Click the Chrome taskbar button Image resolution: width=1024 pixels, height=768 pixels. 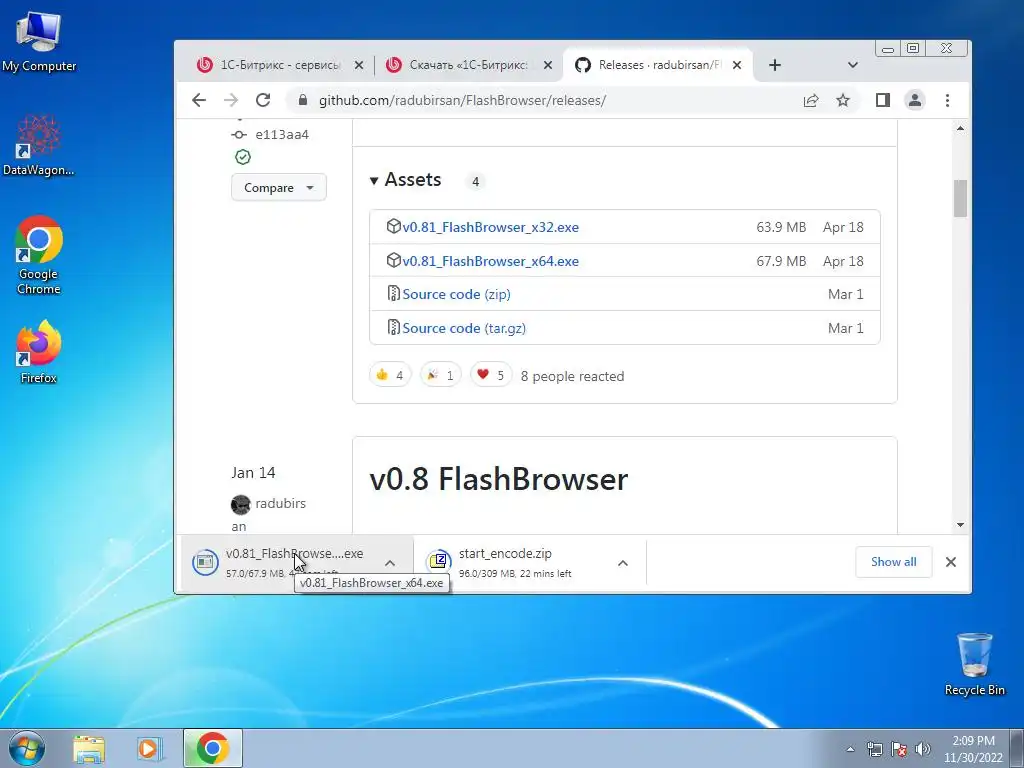click(212, 748)
